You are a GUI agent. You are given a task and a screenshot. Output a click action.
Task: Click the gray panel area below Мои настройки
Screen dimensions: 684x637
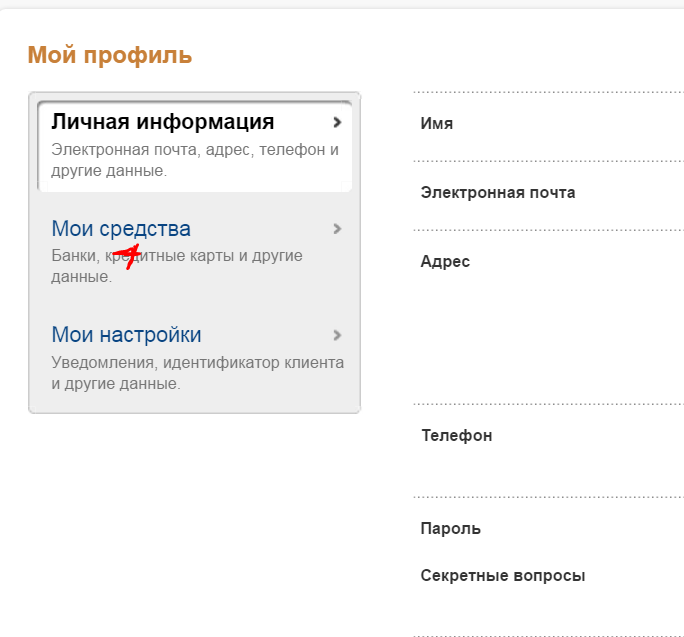tap(194, 403)
